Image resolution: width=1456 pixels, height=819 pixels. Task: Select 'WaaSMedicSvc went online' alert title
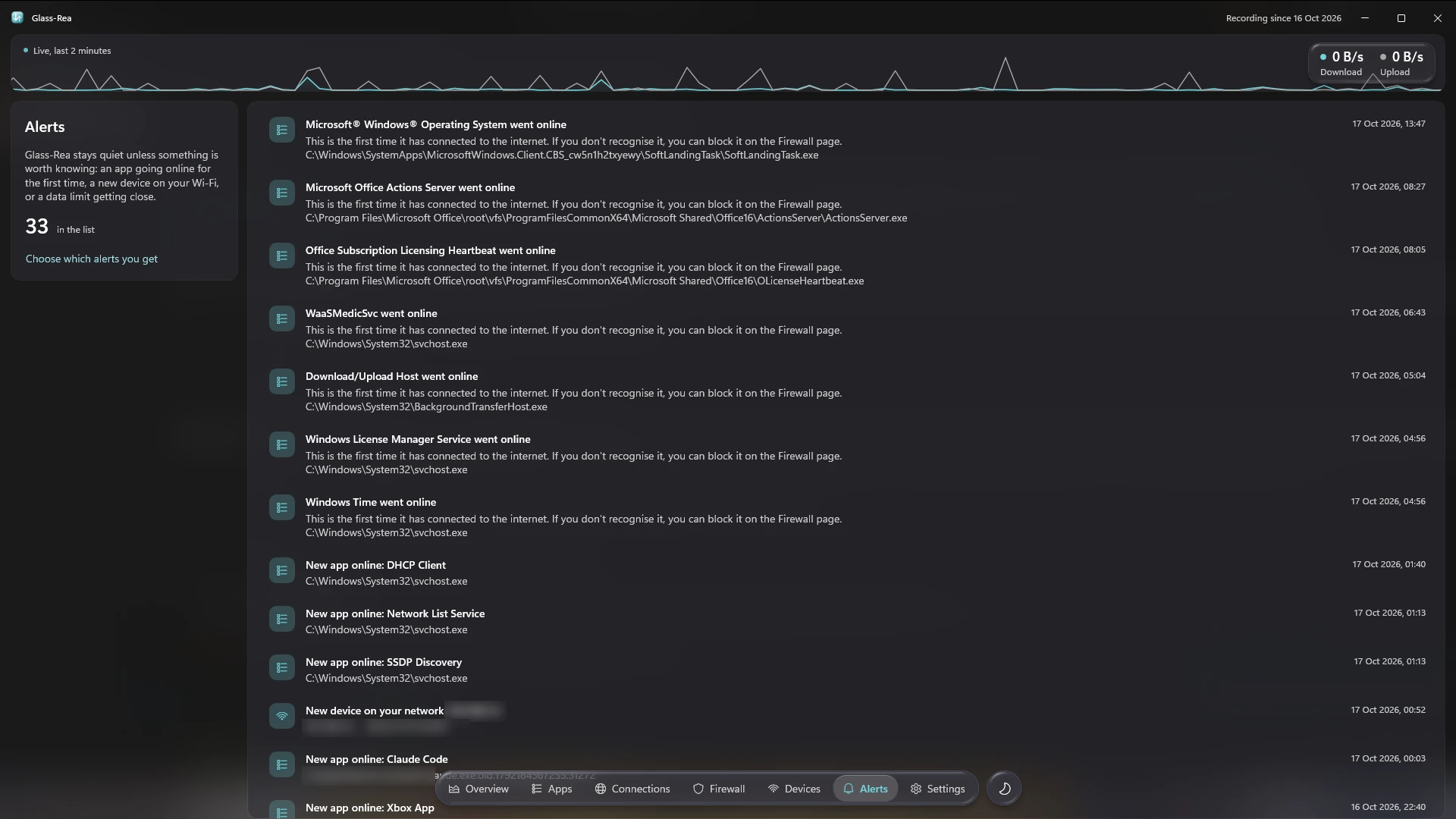[x=372, y=313]
